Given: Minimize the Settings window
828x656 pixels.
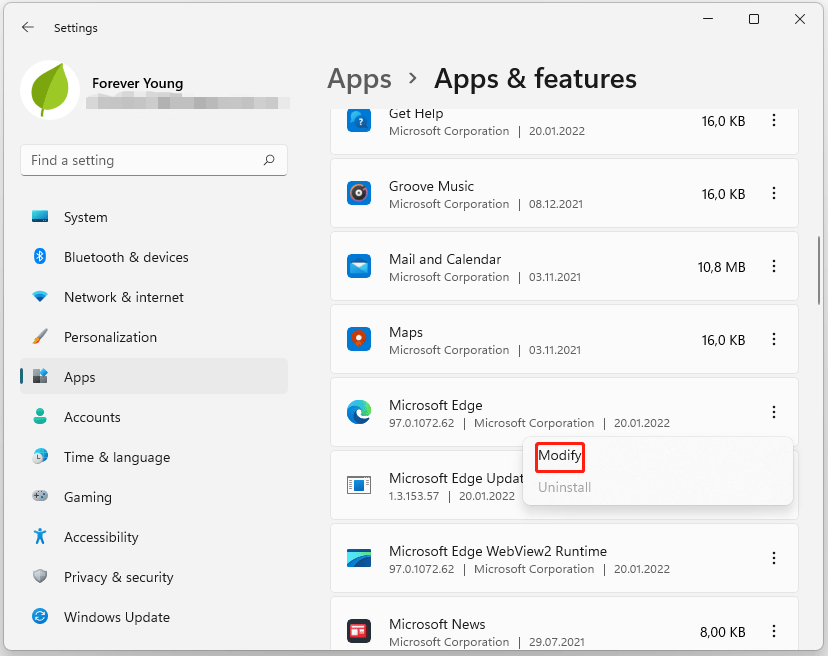Looking at the screenshot, I should coord(708,20).
